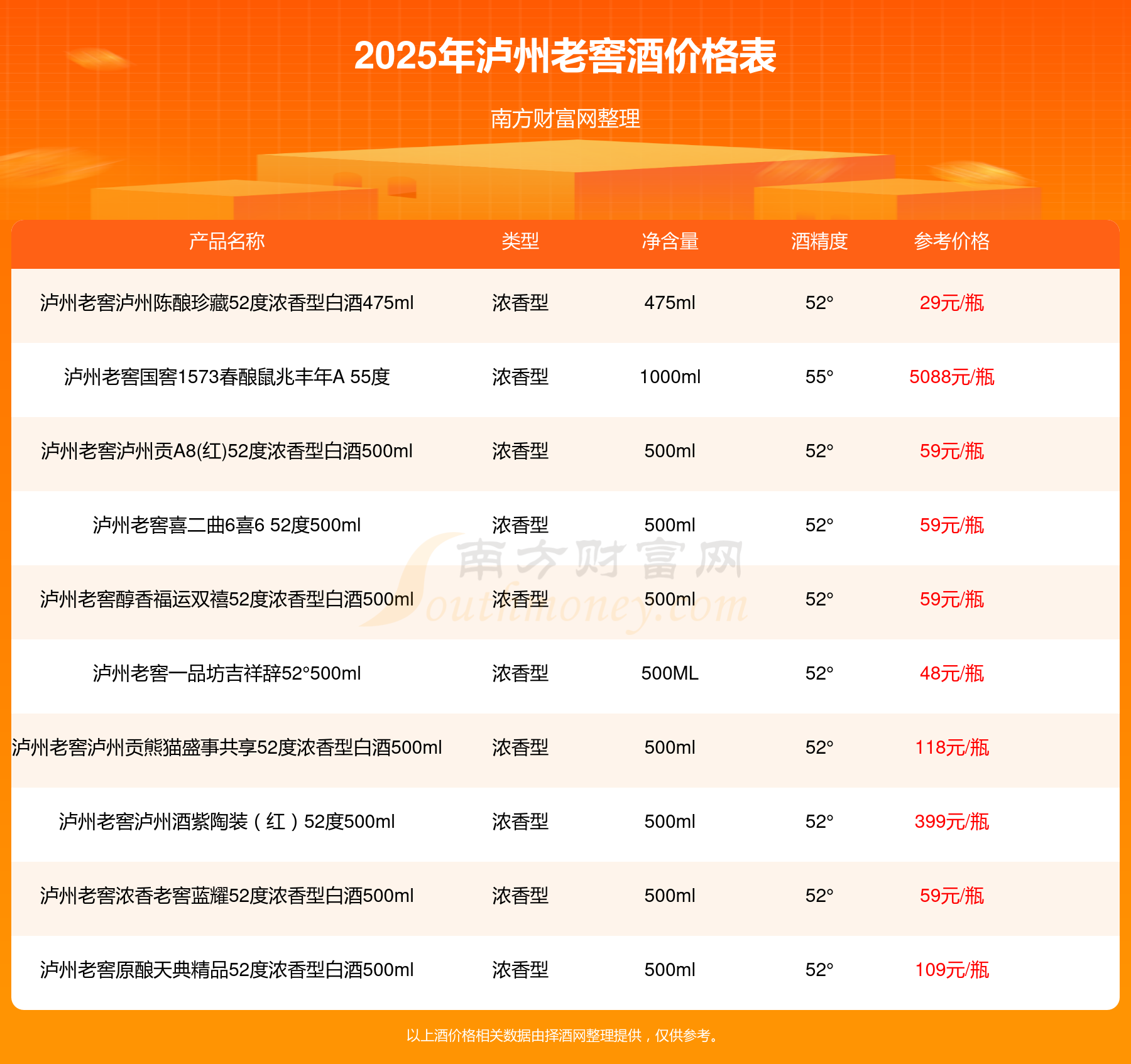Click the 109元/瓶 price
Screen dimensions: 1131x1064
pos(952,970)
